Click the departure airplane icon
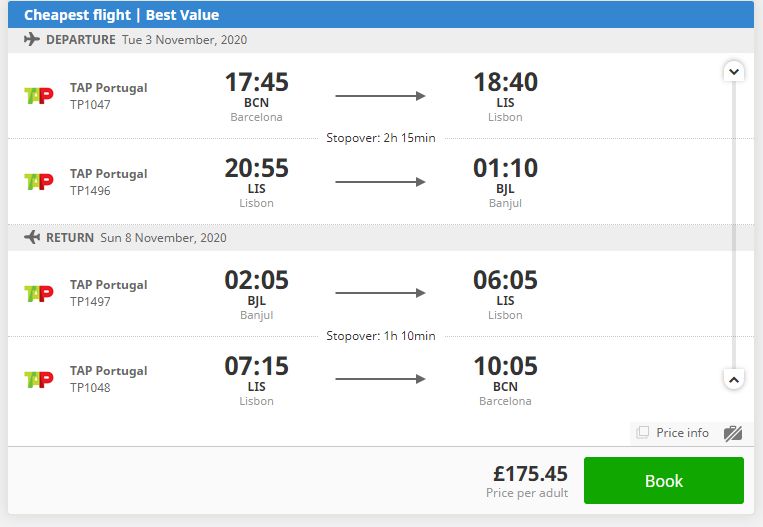 tap(32, 39)
